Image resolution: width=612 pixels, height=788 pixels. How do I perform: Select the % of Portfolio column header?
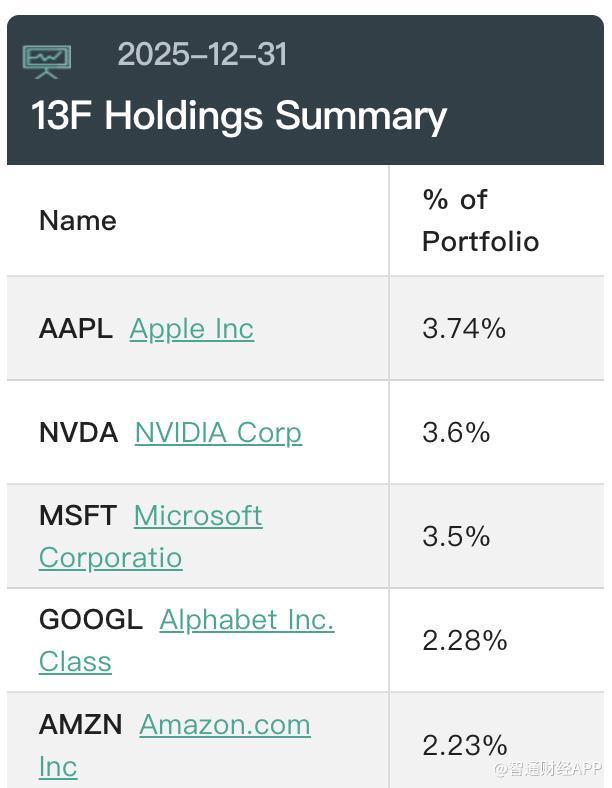point(480,220)
